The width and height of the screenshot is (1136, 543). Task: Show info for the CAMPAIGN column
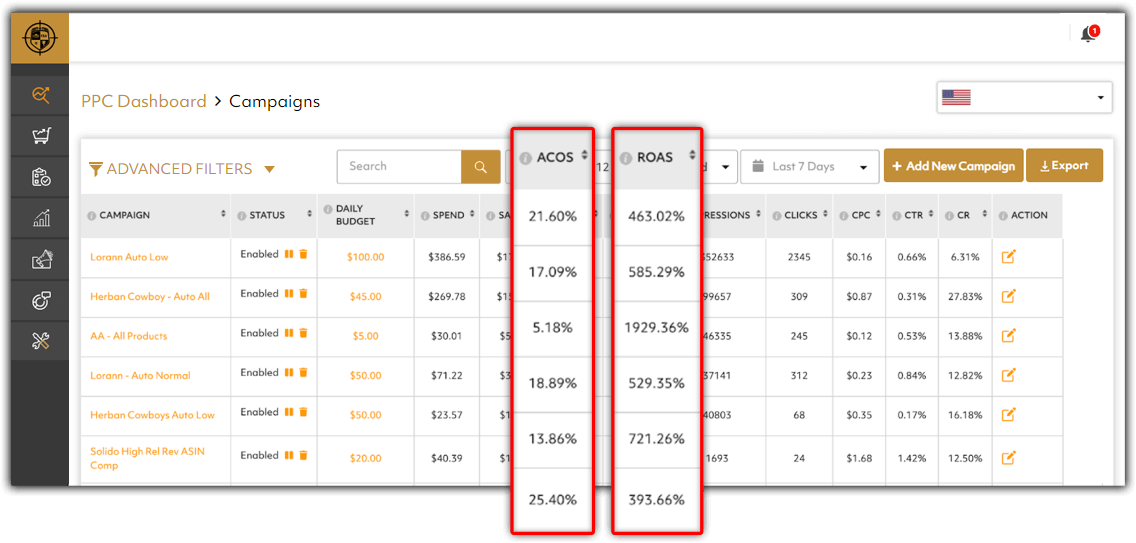tap(91, 216)
